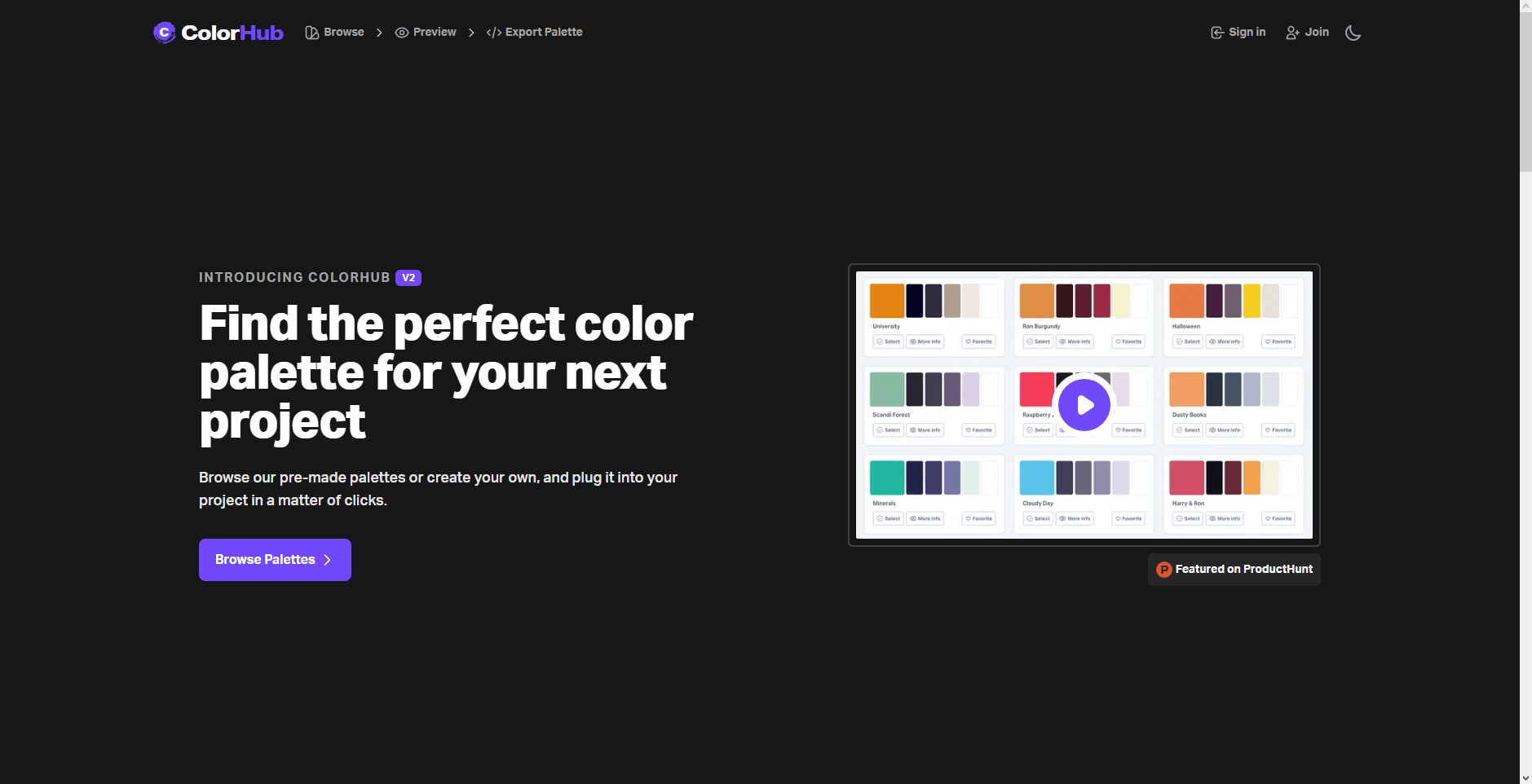Click the chevron between Browse and Preview
Viewport: 1532px width, 784px height.
(x=379, y=33)
